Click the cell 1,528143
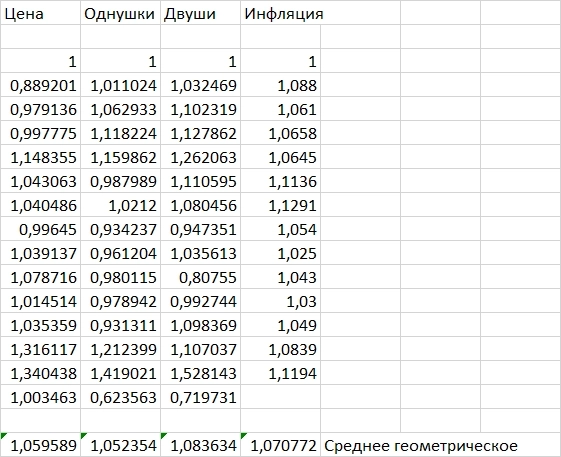 click(200, 373)
